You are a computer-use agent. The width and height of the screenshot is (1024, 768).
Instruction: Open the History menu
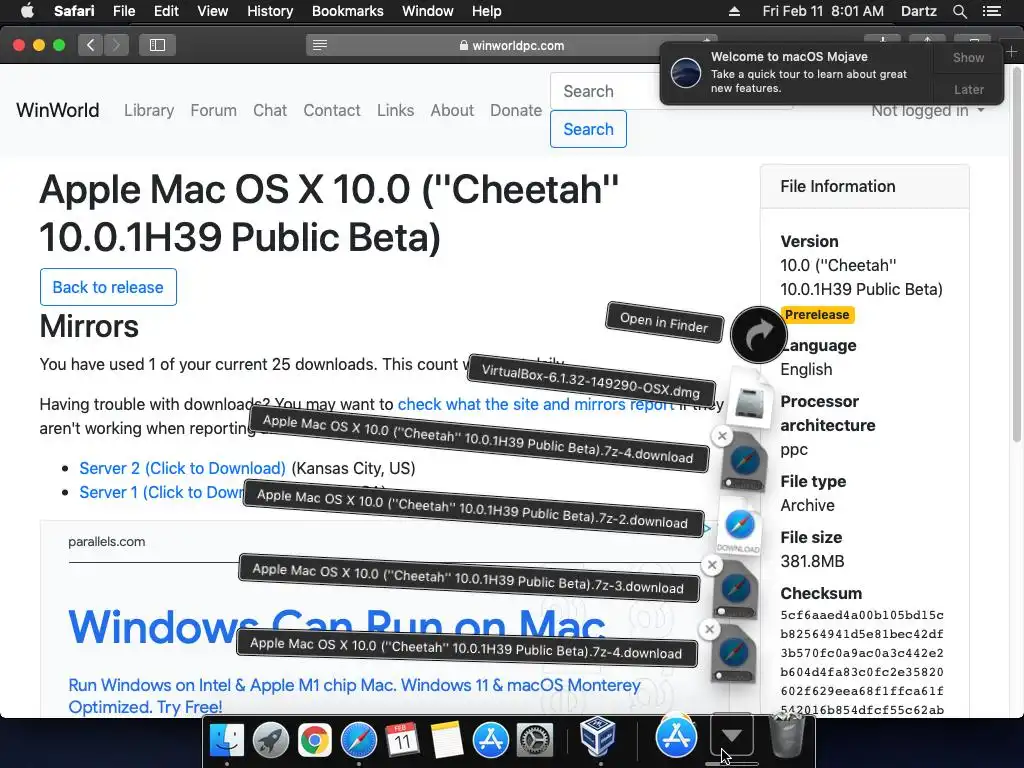(x=270, y=11)
